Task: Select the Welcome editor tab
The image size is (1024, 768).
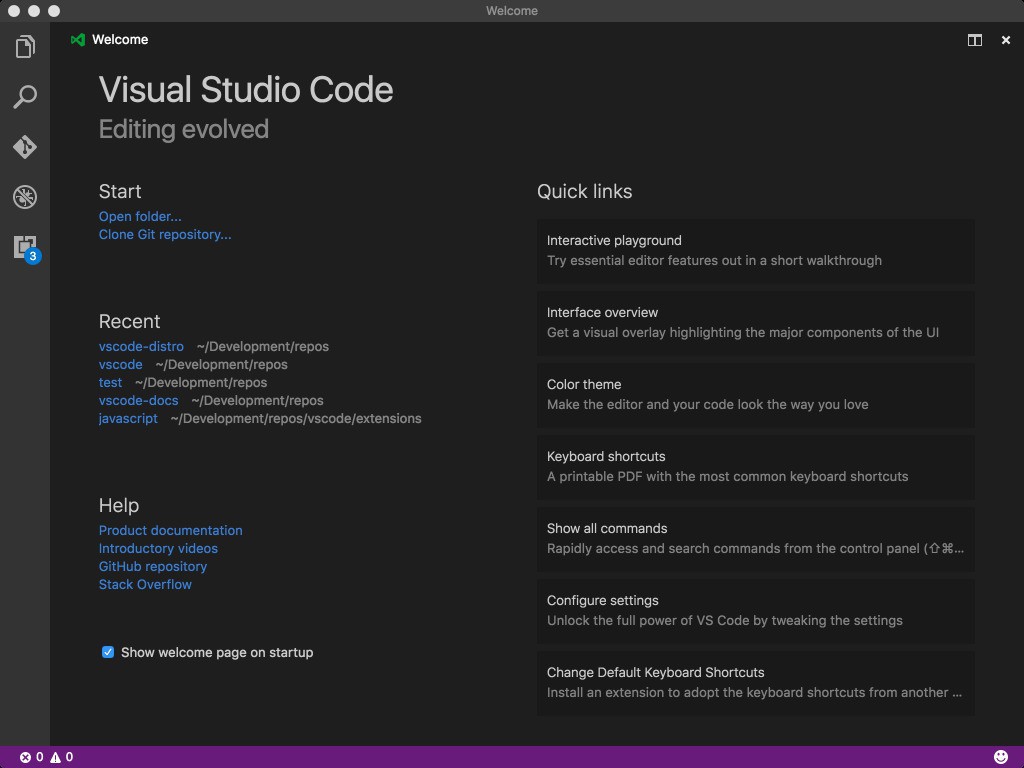Action: coord(119,40)
